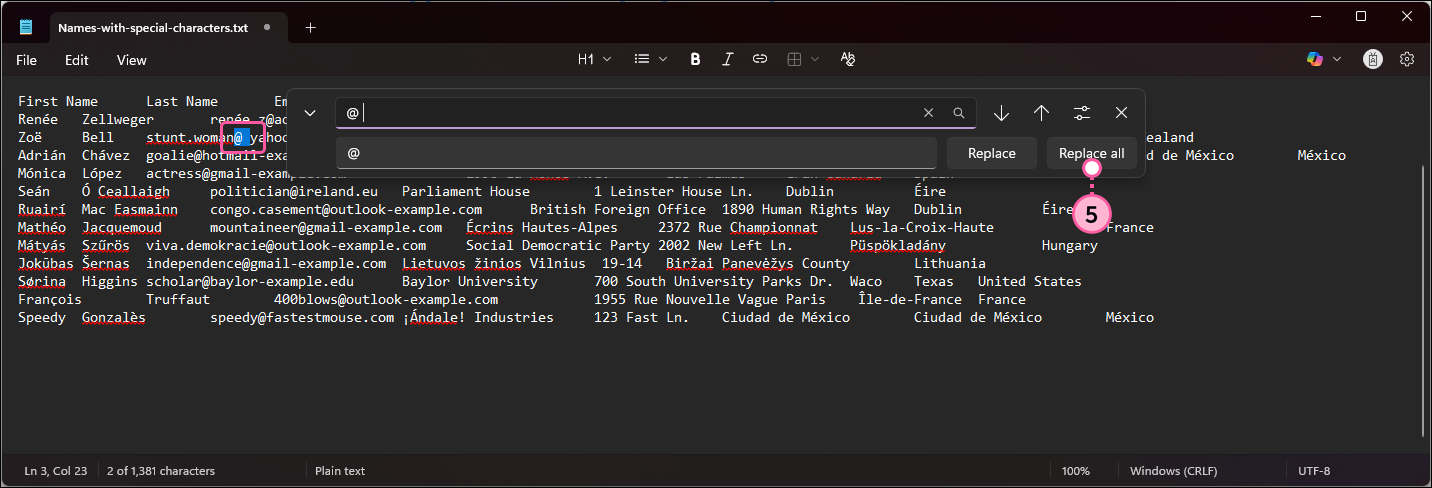The height and width of the screenshot is (488, 1432).
Task: Click the word Lithuania
Action: point(950,263)
